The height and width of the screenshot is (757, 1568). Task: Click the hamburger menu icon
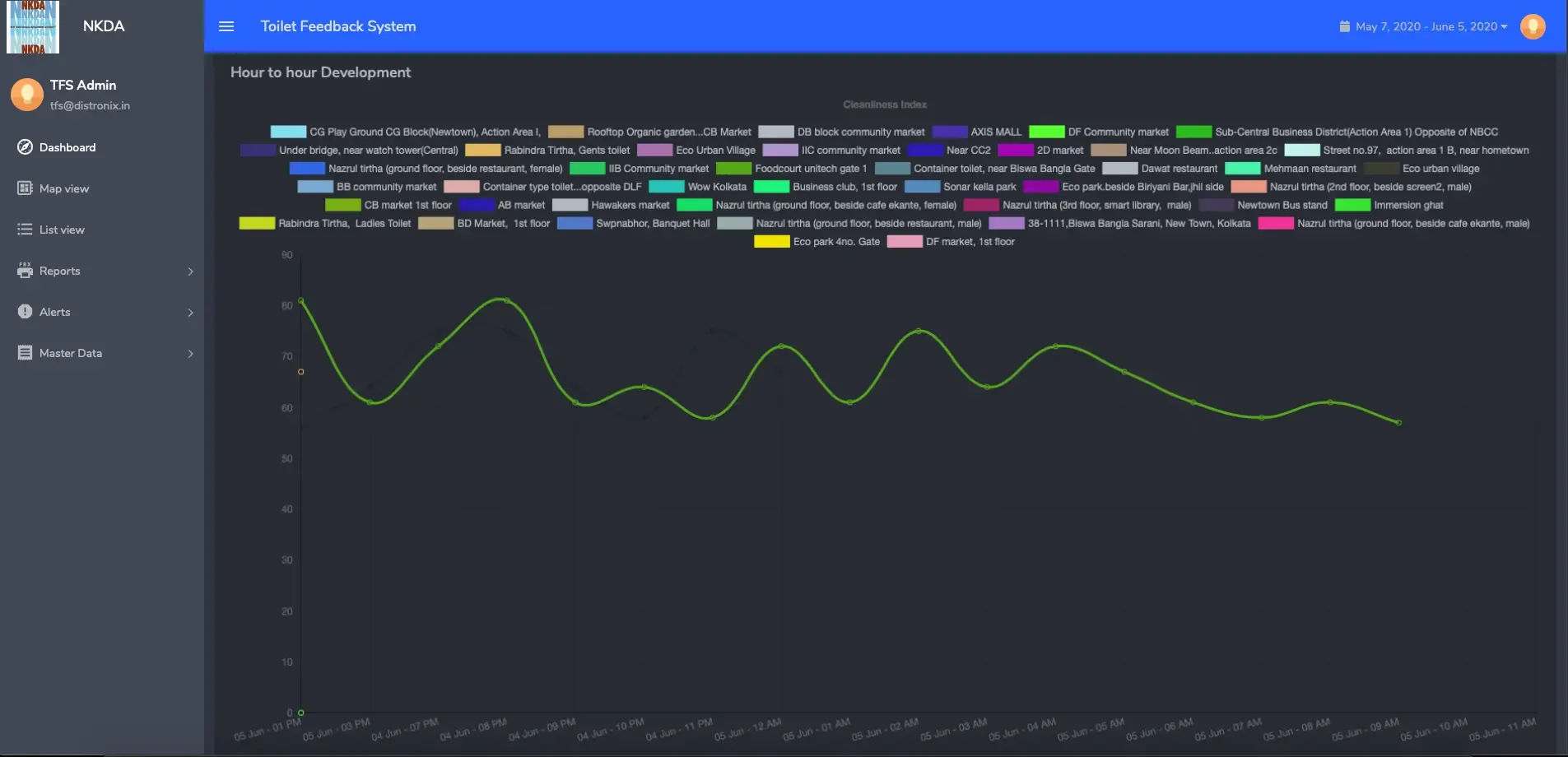click(226, 26)
